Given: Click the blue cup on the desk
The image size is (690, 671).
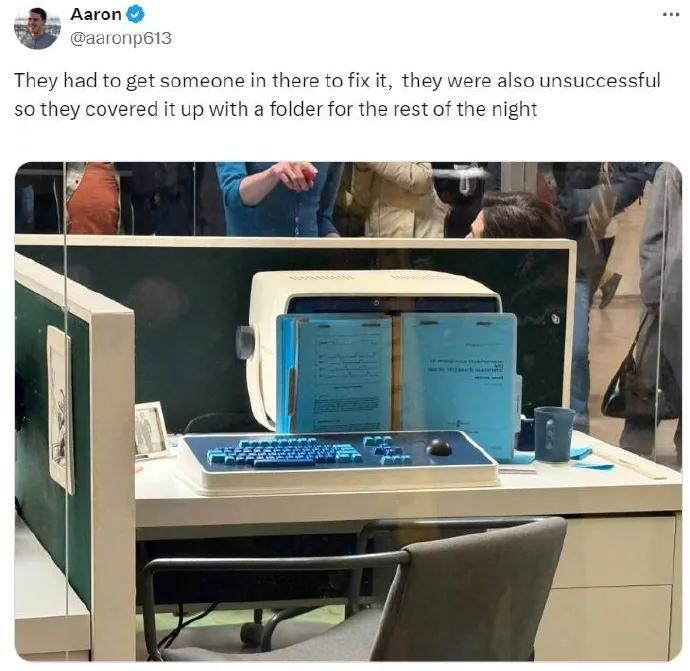Looking at the screenshot, I should 554,434.
